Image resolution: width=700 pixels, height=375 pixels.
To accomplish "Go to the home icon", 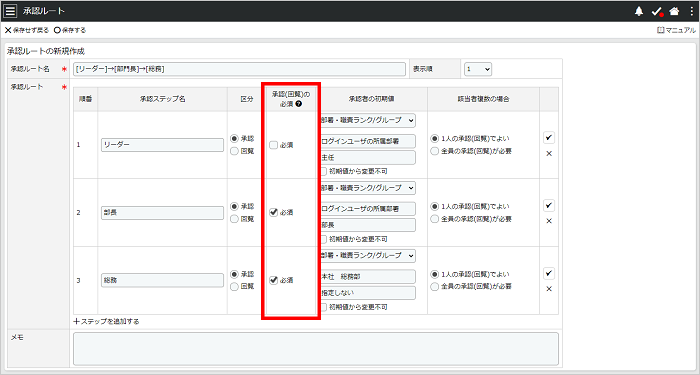I will pos(675,12).
